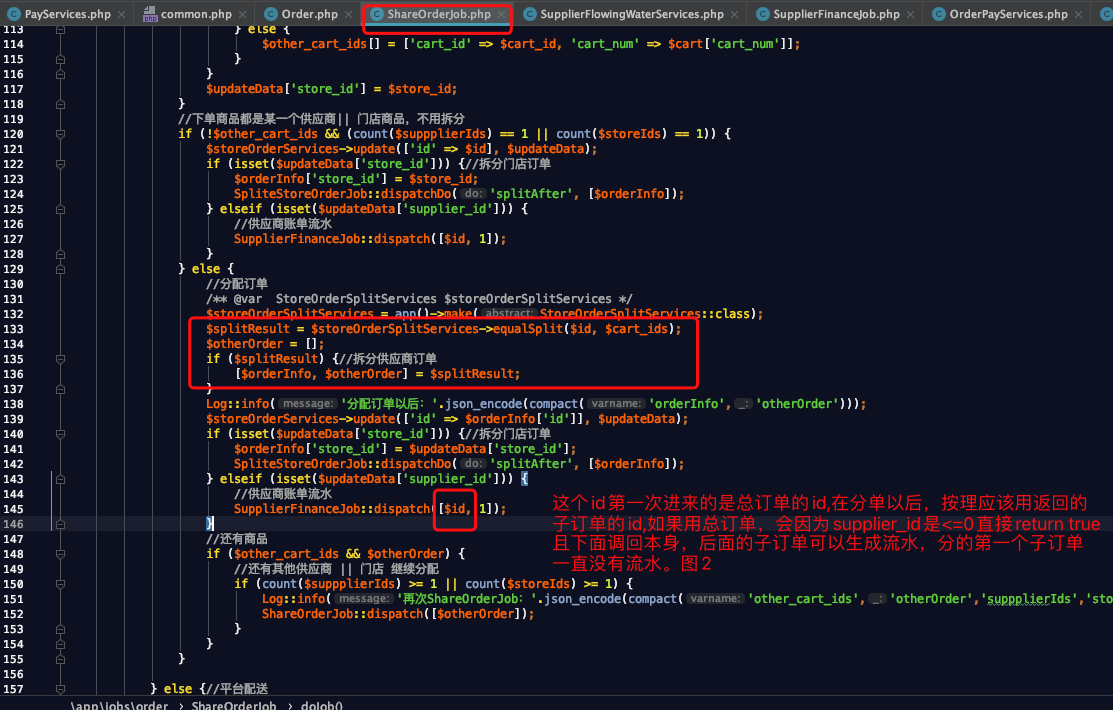Open the SupplierFlowingWaterServices.php tab
The width and height of the screenshot is (1113, 710).
point(630,14)
